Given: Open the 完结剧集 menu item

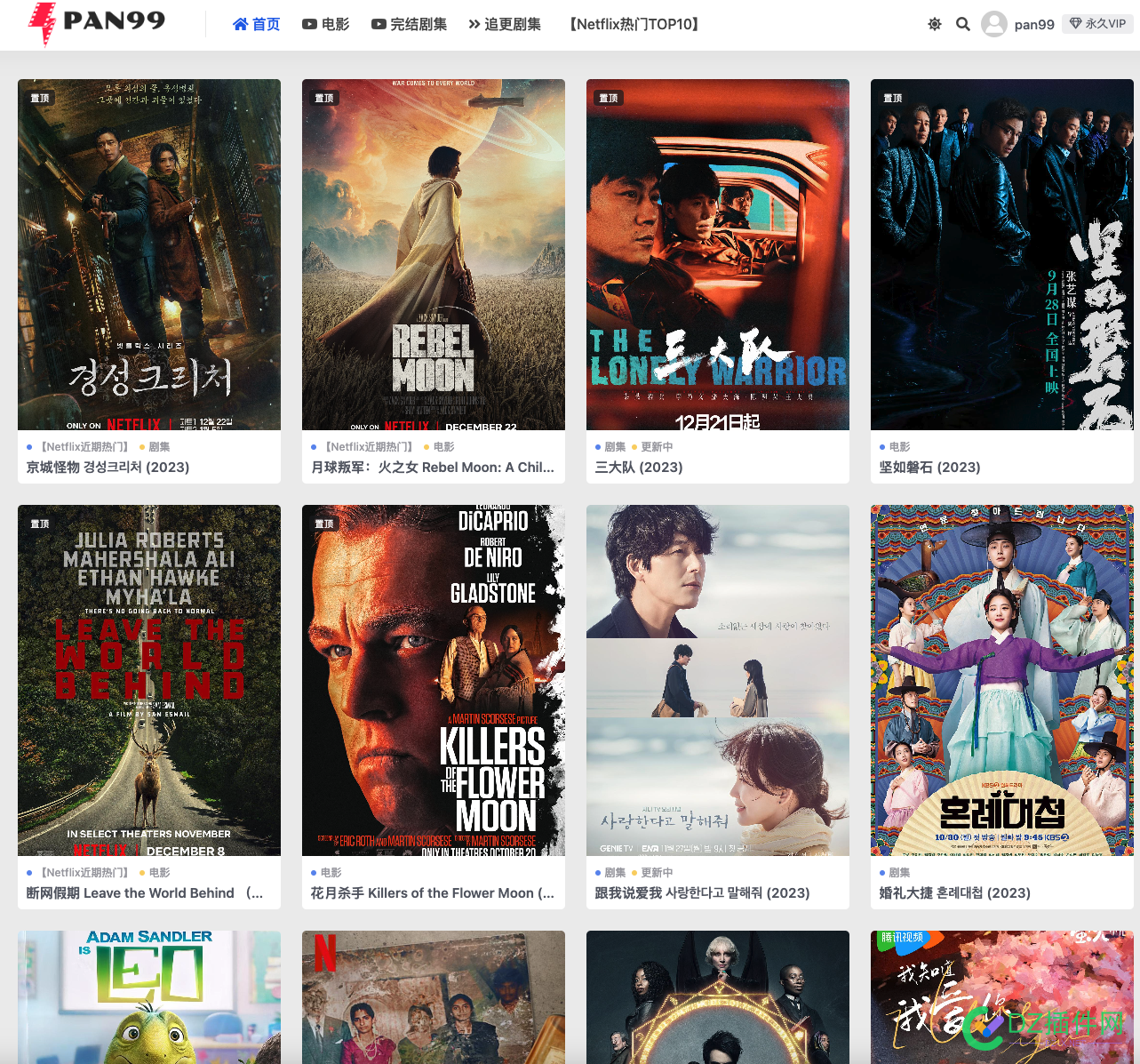Looking at the screenshot, I should (409, 25).
